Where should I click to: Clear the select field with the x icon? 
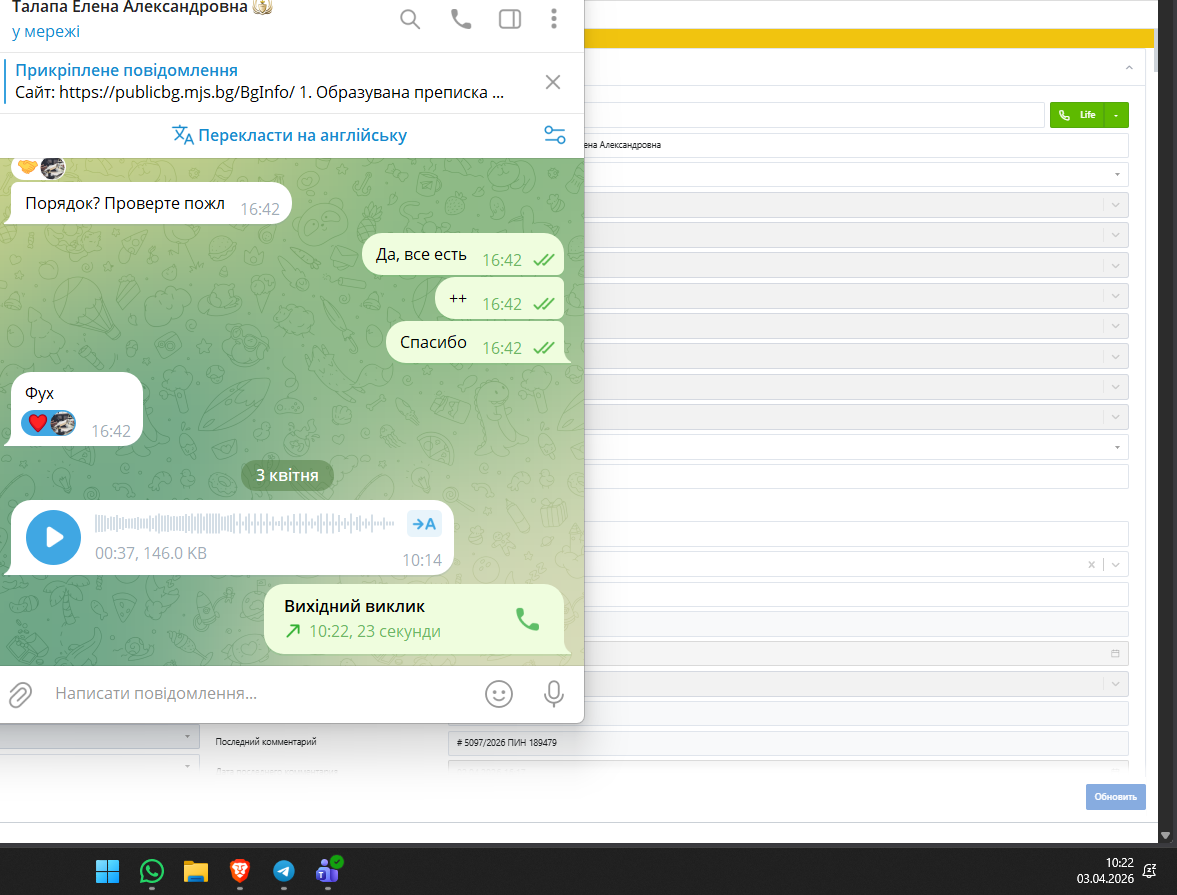click(x=1091, y=565)
